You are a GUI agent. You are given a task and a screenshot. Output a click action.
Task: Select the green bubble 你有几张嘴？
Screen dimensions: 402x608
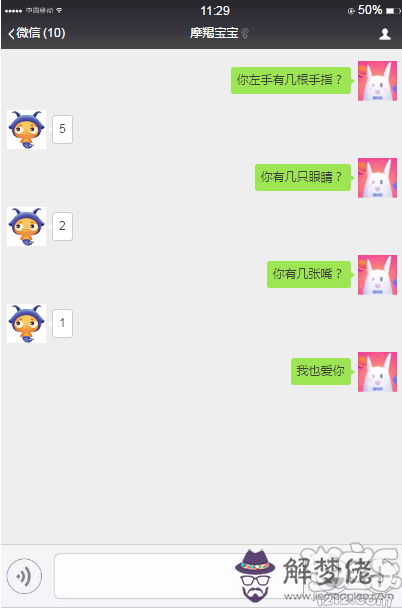tap(310, 274)
